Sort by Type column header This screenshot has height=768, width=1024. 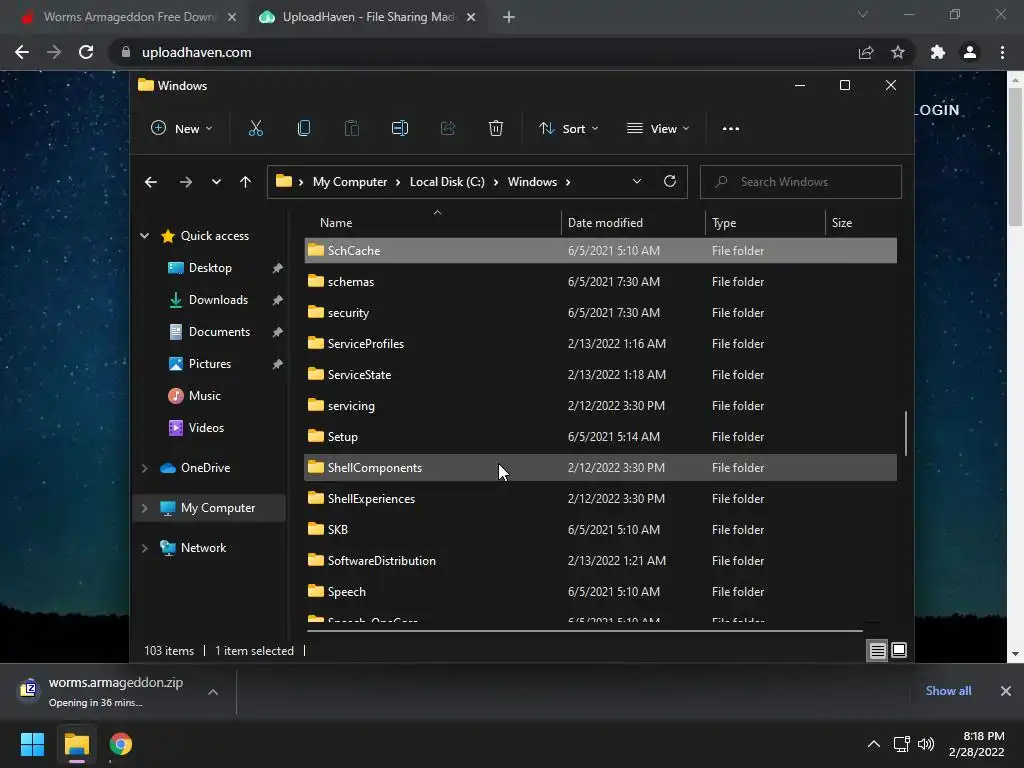(x=765, y=223)
